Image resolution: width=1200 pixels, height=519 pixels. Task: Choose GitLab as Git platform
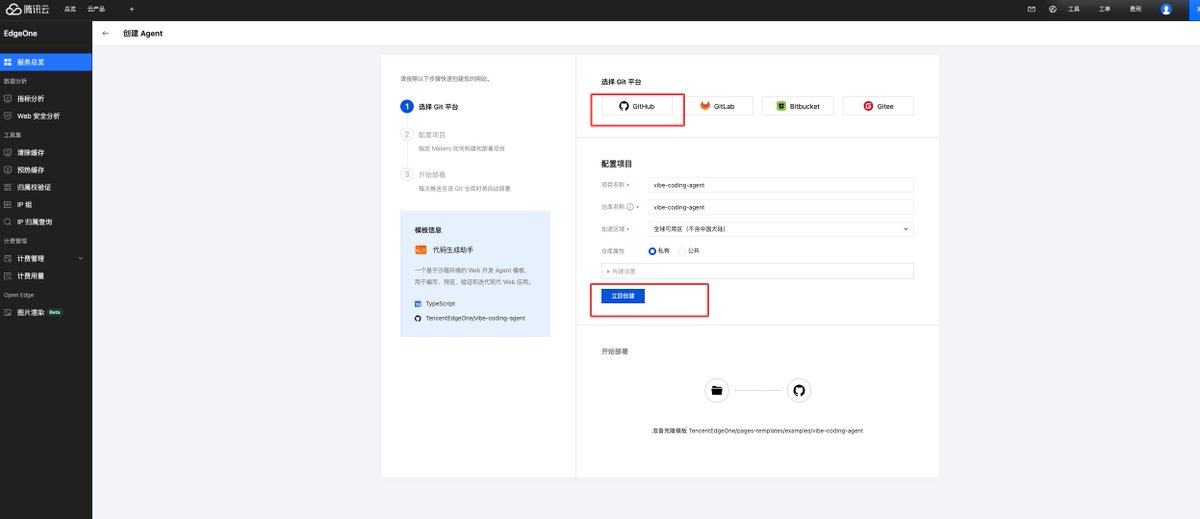(716, 106)
